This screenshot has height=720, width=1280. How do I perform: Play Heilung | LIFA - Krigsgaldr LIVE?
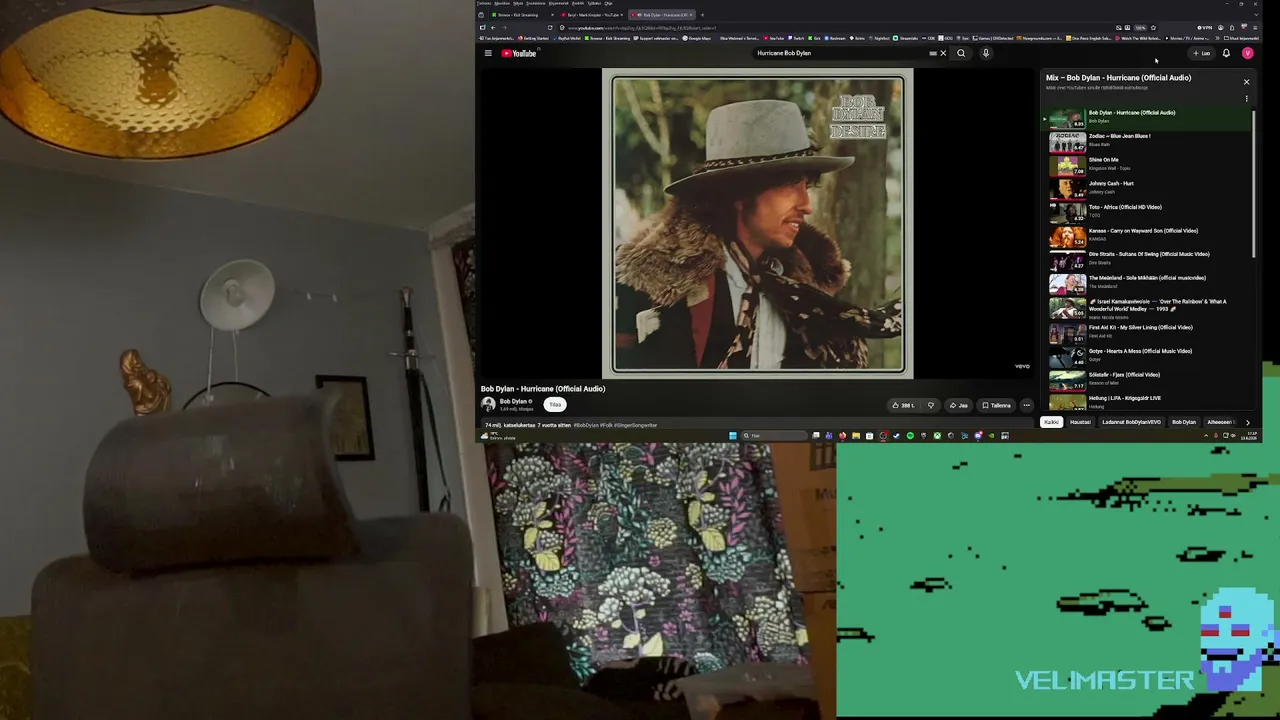(1148, 402)
